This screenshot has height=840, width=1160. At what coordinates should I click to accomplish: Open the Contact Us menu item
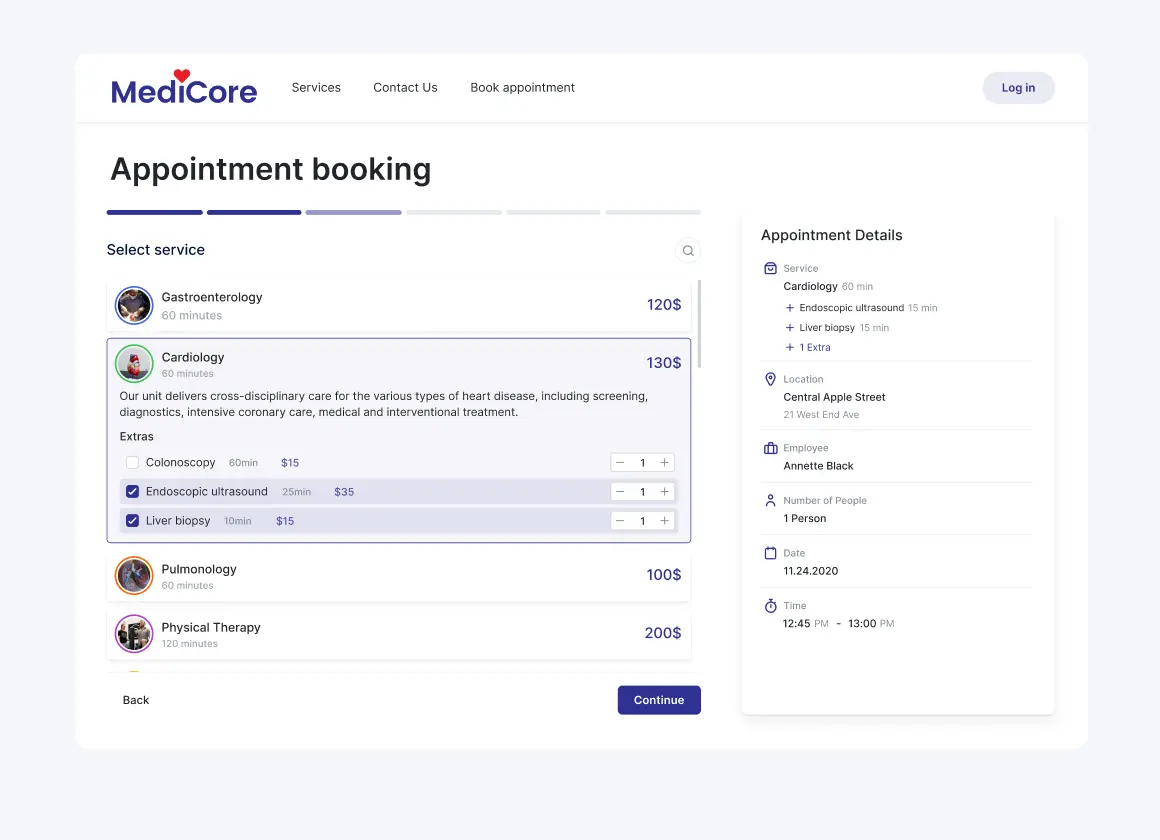pyautogui.click(x=405, y=87)
